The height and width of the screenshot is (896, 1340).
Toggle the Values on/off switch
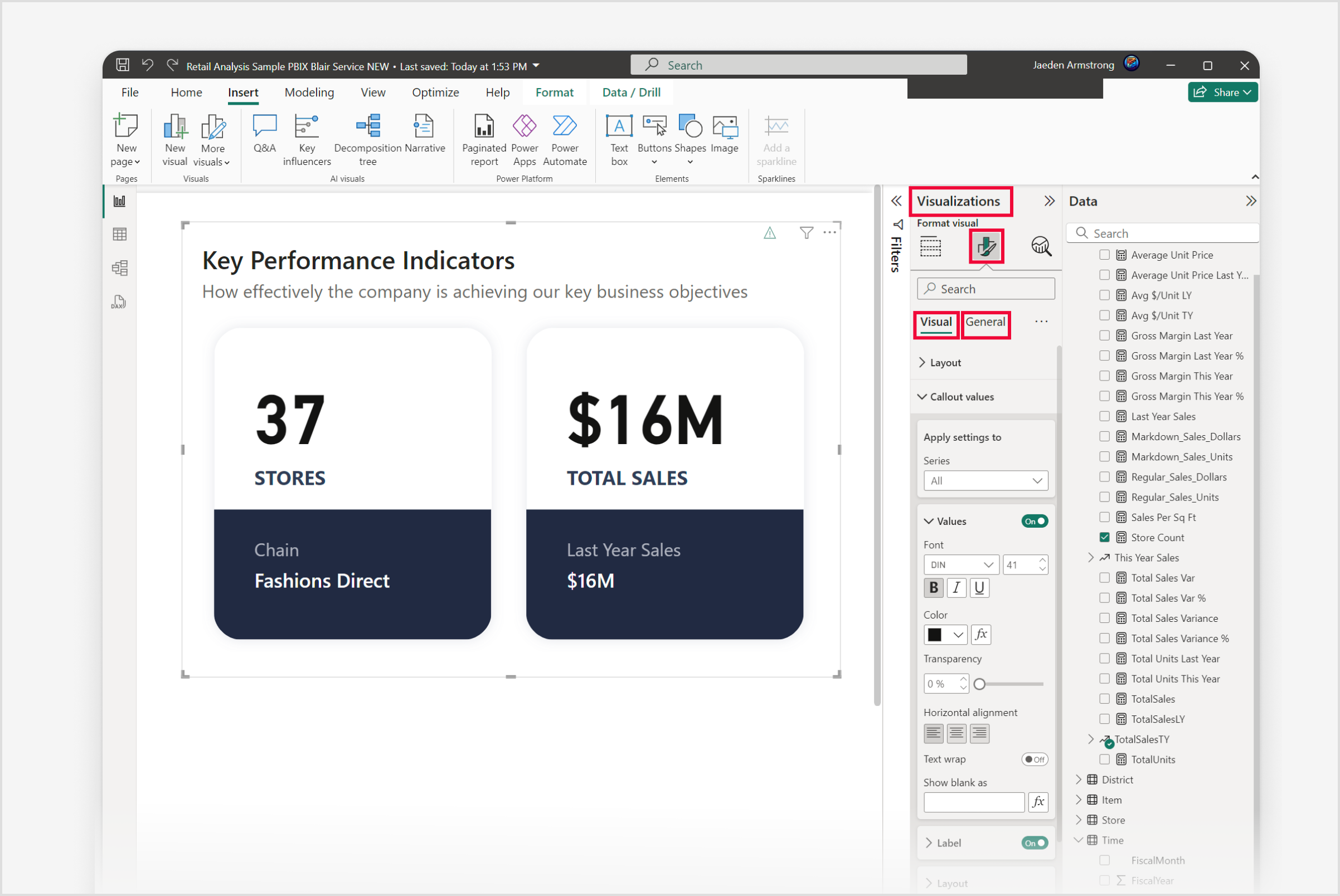tap(1035, 521)
